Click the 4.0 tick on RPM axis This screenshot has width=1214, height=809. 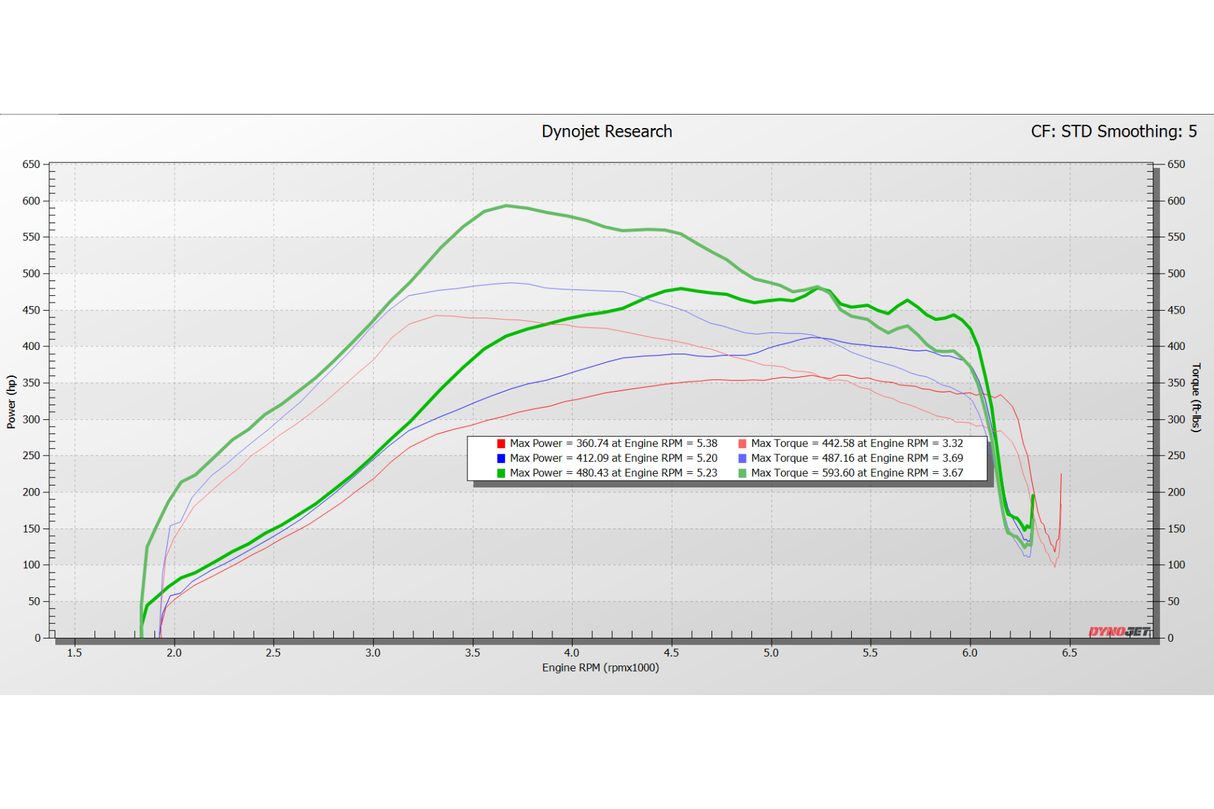pyautogui.click(x=571, y=652)
